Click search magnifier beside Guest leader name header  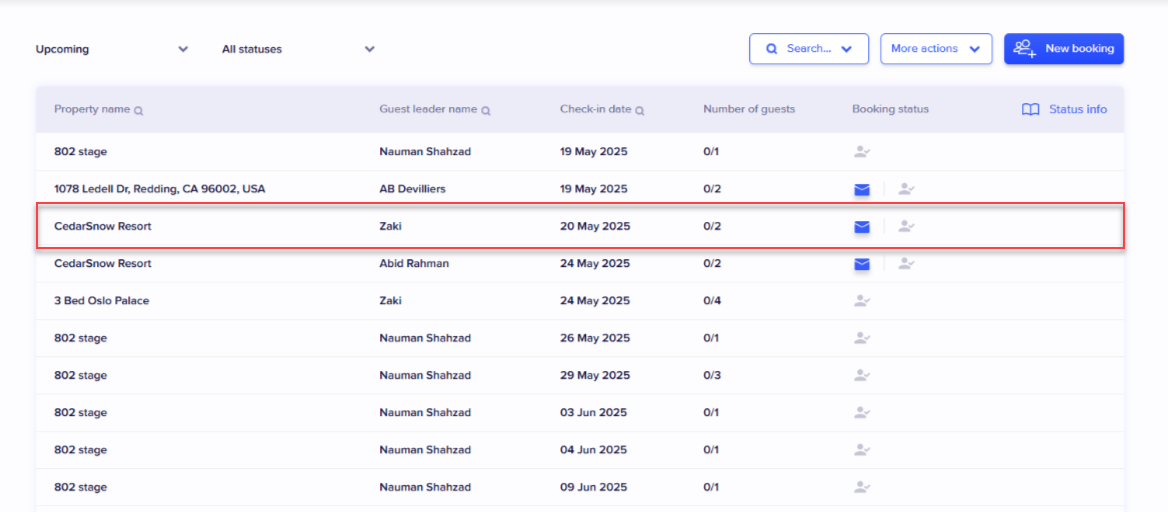[485, 111]
